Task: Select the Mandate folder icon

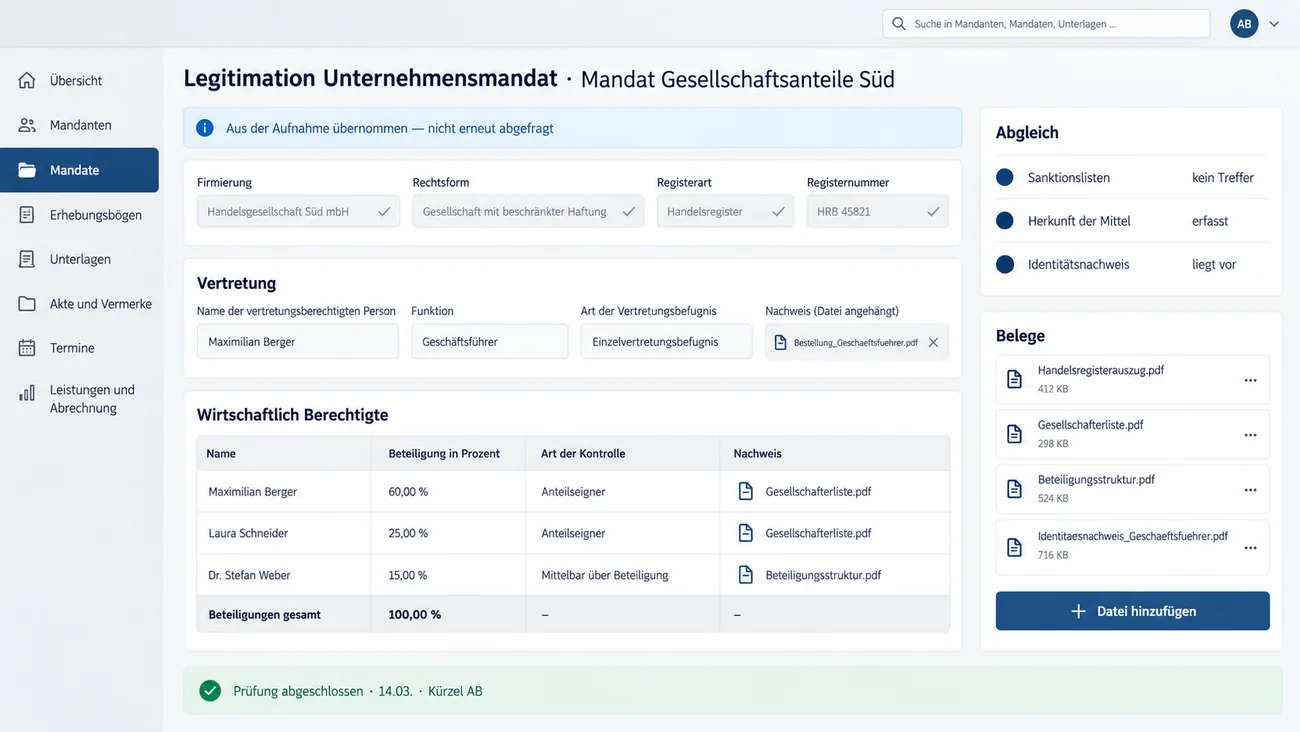Action: (x=27, y=170)
